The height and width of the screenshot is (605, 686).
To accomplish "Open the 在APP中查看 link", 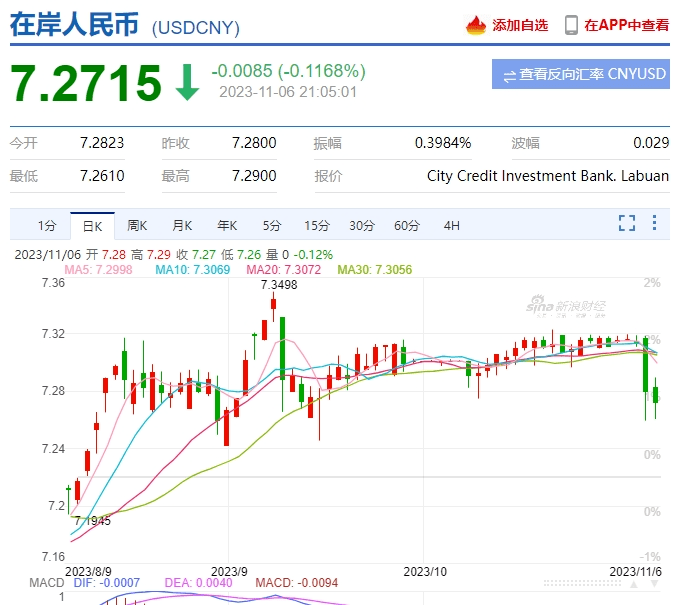I will click(626, 25).
